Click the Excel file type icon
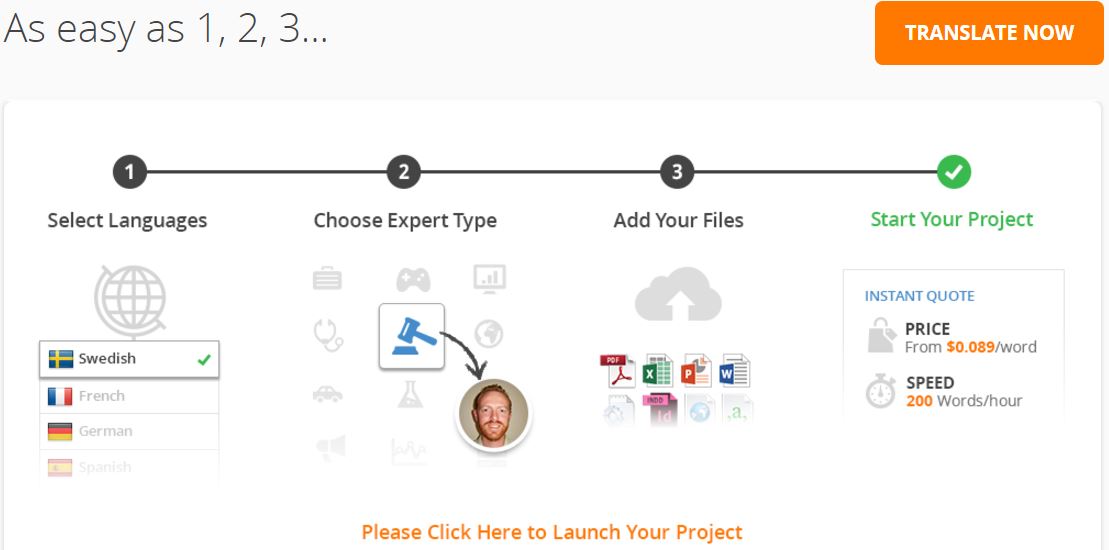Image resolution: width=1109 pixels, height=550 pixels. [657, 370]
